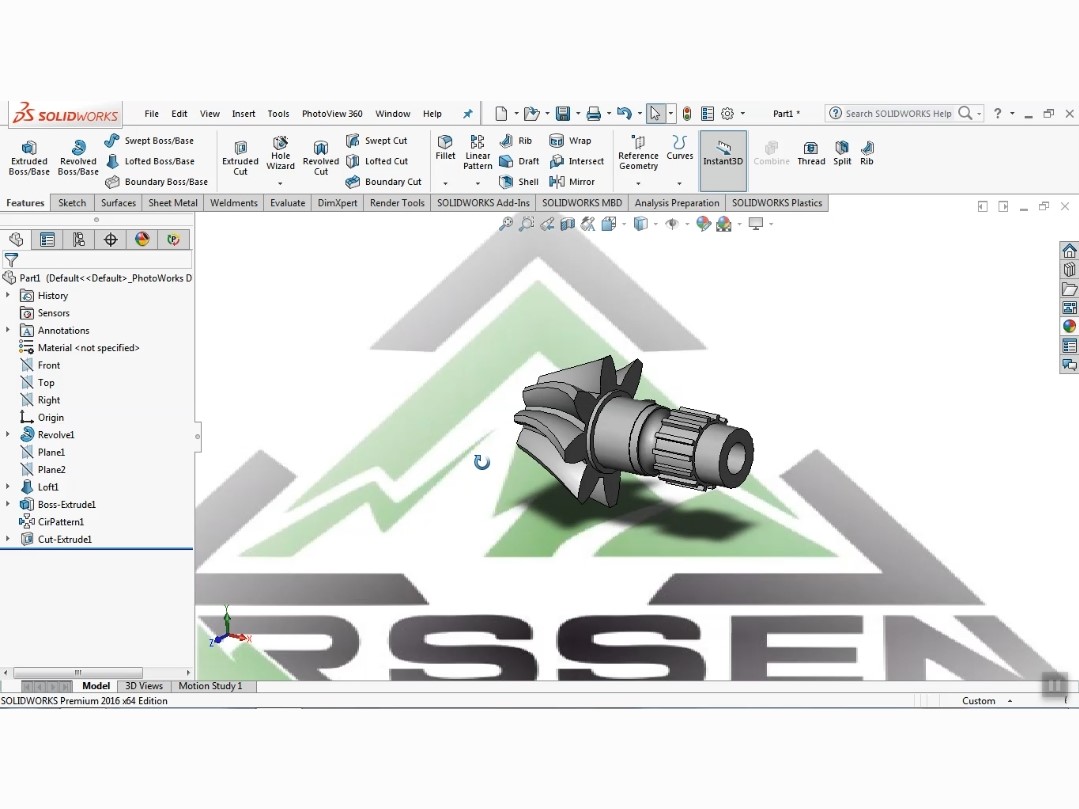Click the Search SOLIDWORKS Help field

(898, 114)
